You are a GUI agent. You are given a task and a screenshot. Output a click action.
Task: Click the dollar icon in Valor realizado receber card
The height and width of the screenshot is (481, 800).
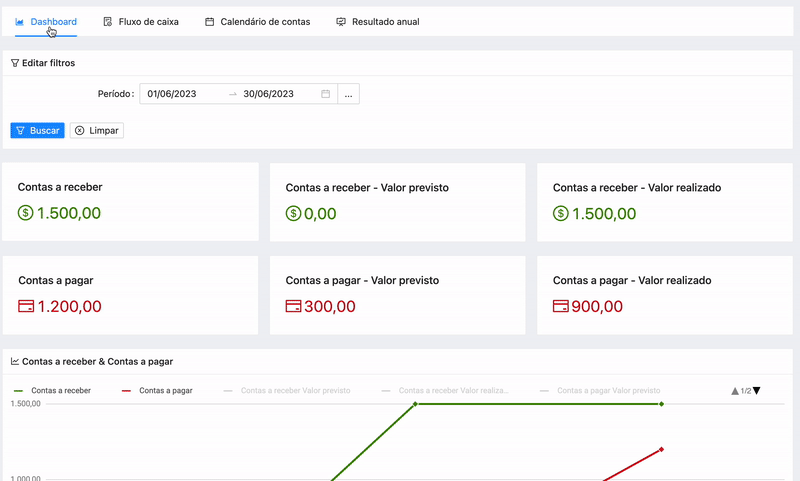561,213
